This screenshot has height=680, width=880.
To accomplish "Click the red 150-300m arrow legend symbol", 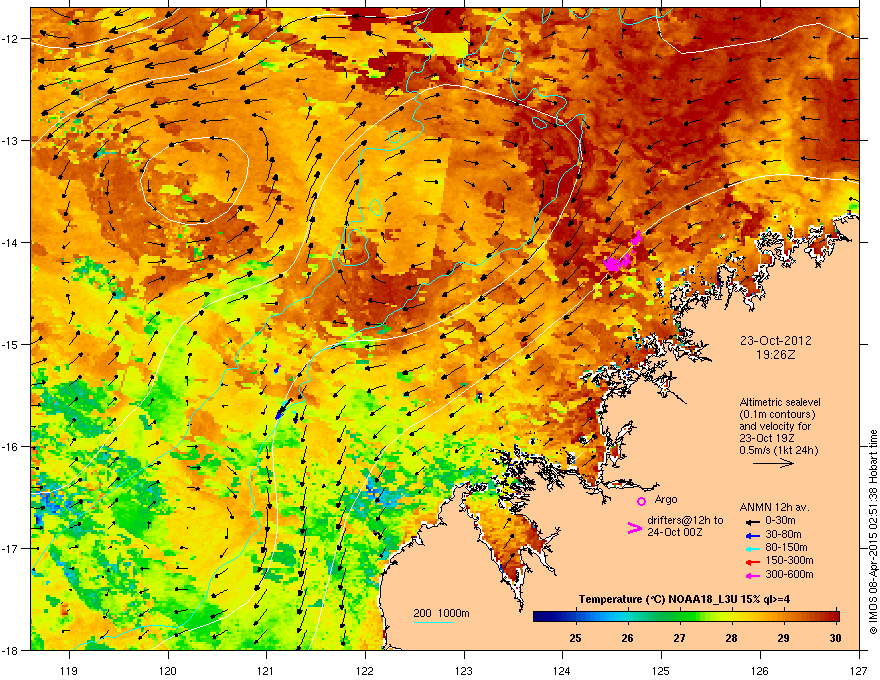I will tap(752, 561).
